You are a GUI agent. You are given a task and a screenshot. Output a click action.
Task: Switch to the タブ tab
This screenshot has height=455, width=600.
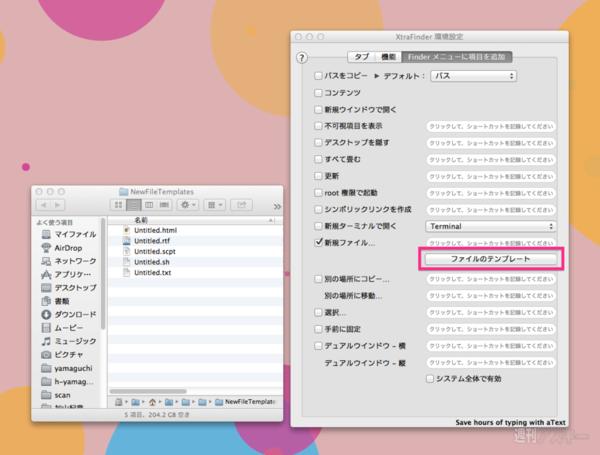pyautogui.click(x=361, y=57)
